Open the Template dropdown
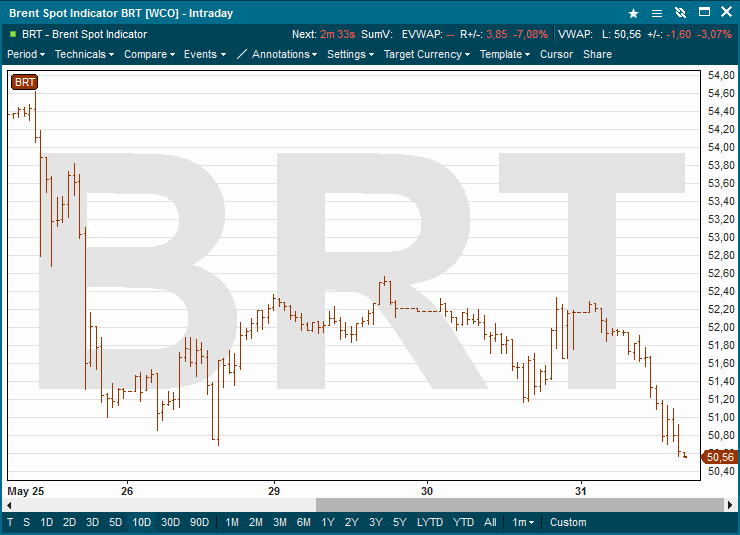Viewport: 740px width, 535px height. [505, 54]
